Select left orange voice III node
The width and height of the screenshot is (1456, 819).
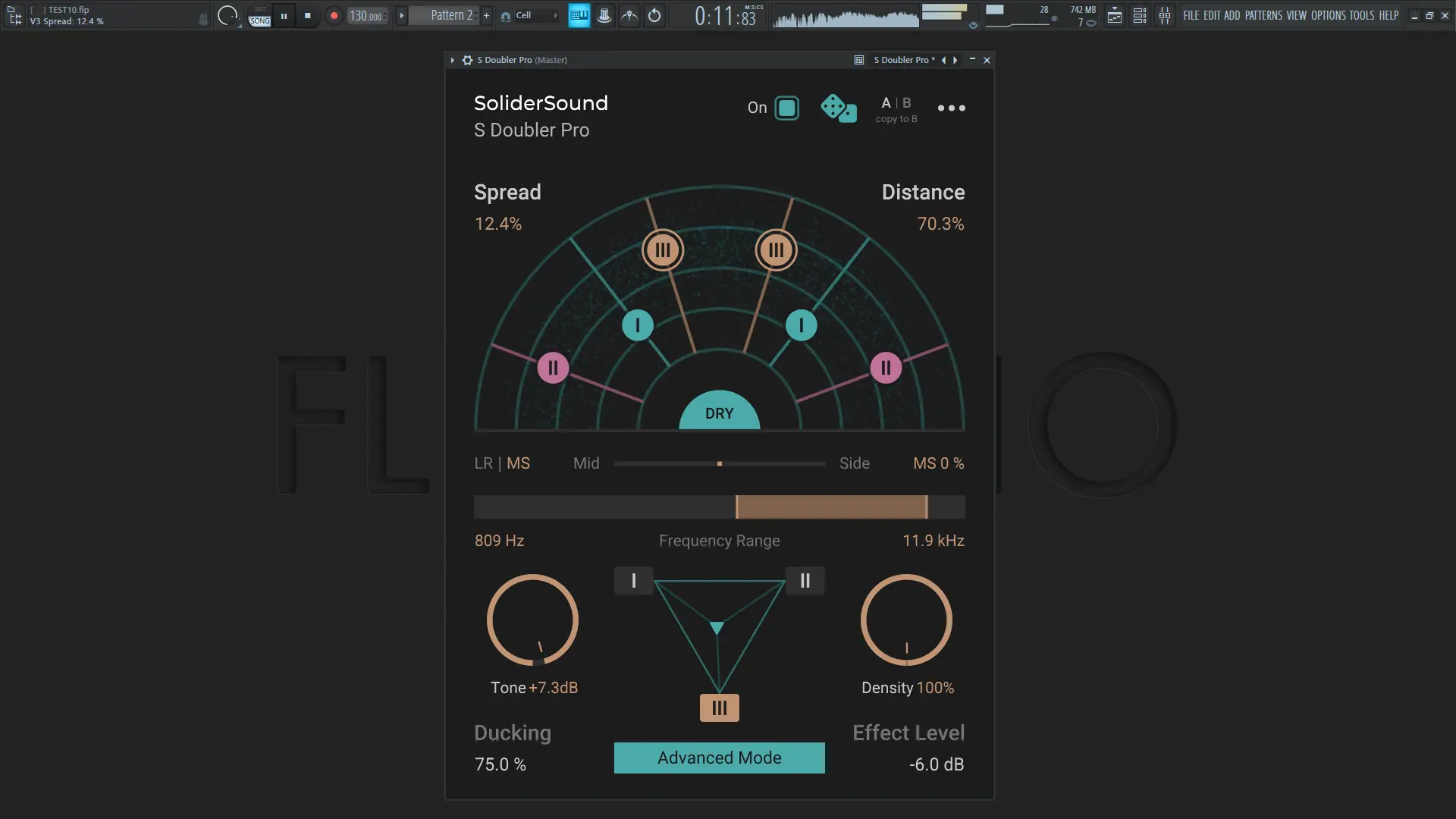coord(663,249)
